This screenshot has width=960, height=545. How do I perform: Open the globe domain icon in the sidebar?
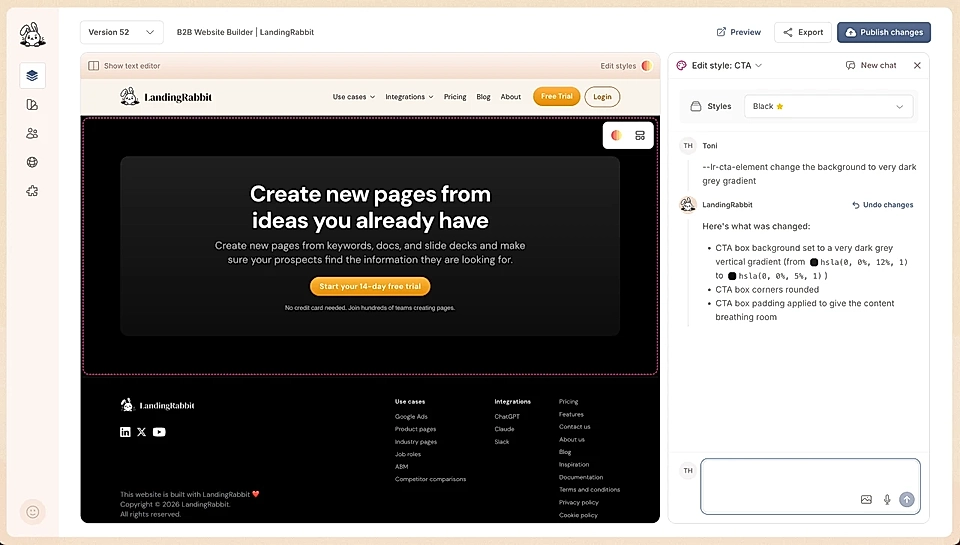point(32,162)
